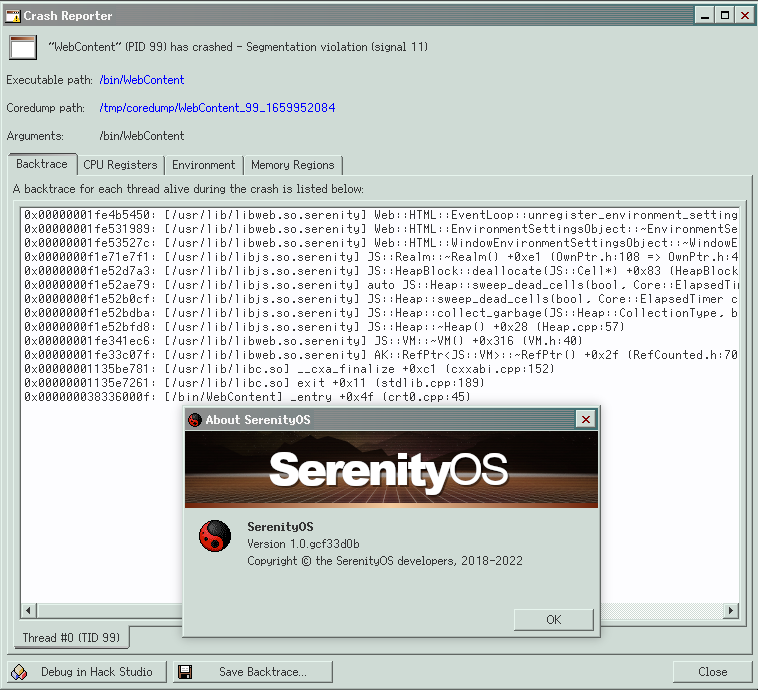Click the Crash Reporter title bar icon

click(13, 15)
